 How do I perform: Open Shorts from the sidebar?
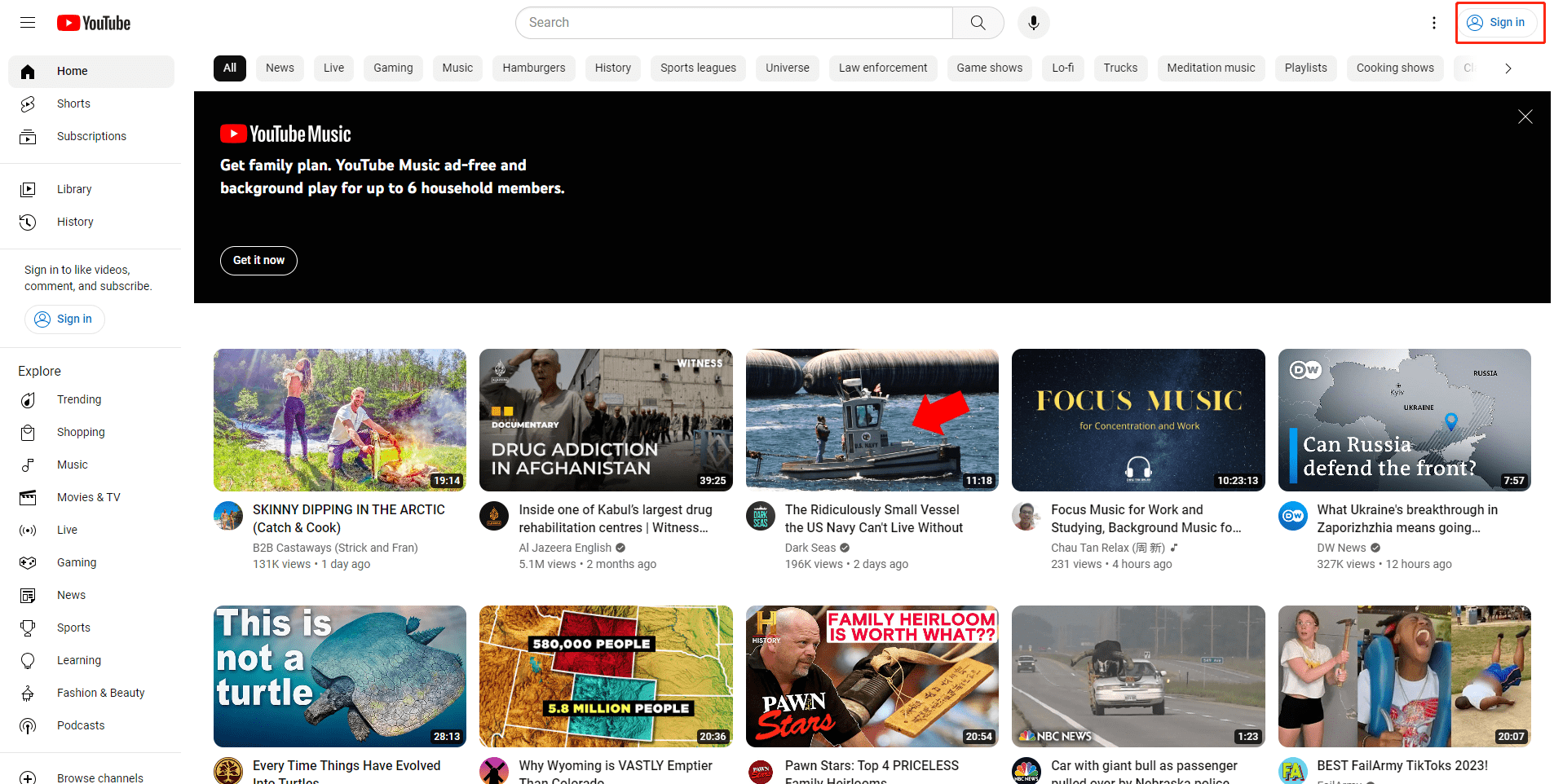(73, 104)
